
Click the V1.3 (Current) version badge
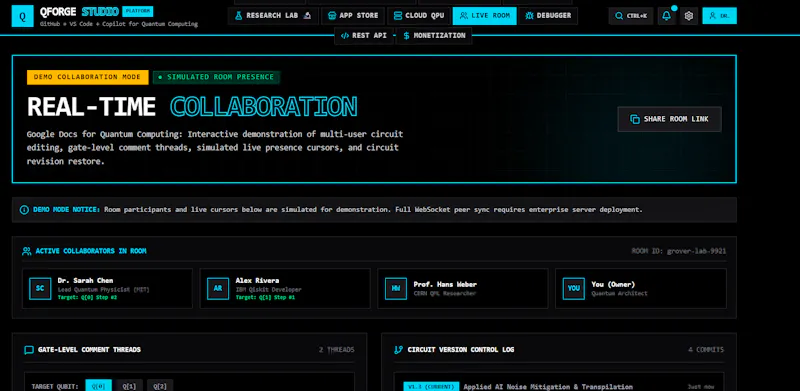431,387
